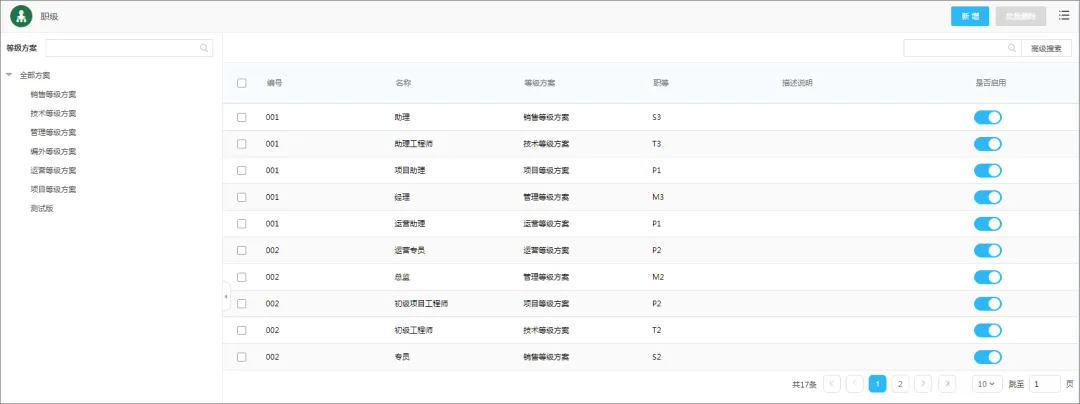The width and height of the screenshot is (1080, 404).
Task: Open the list menu icon beside 批量删除
Action: [x=1063, y=16]
